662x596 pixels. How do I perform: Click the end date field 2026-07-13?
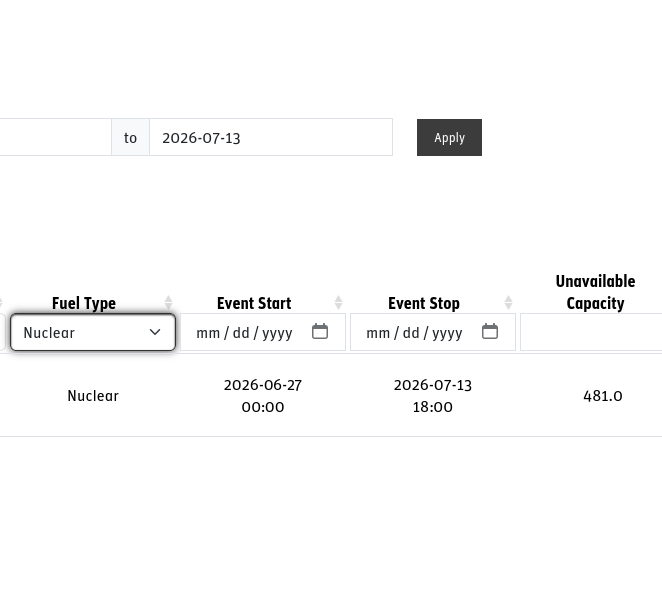271,137
